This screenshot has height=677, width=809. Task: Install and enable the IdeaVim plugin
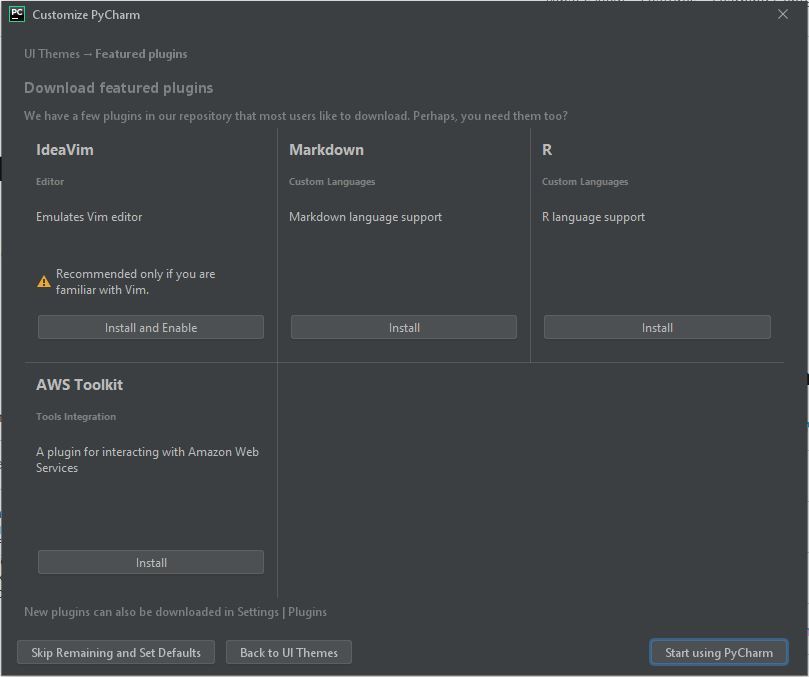coord(151,327)
